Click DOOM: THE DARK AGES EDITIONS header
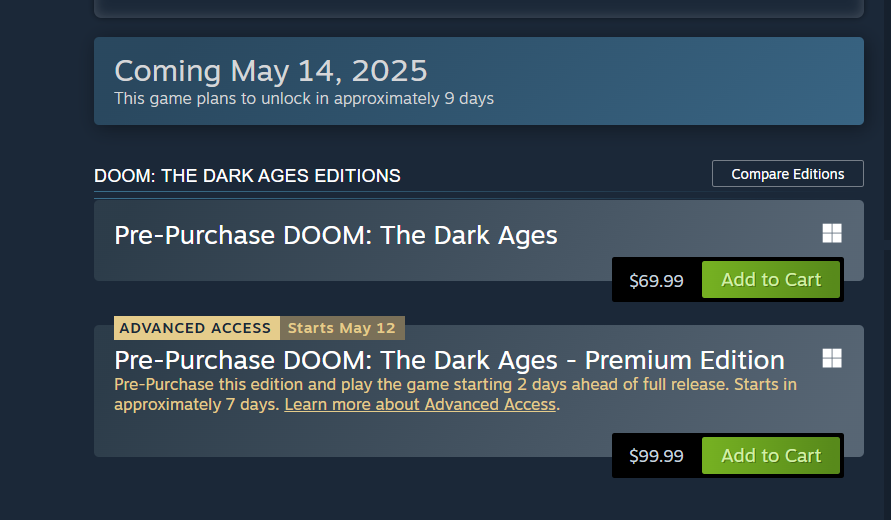Viewport: 891px width, 520px height. (247, 176)
